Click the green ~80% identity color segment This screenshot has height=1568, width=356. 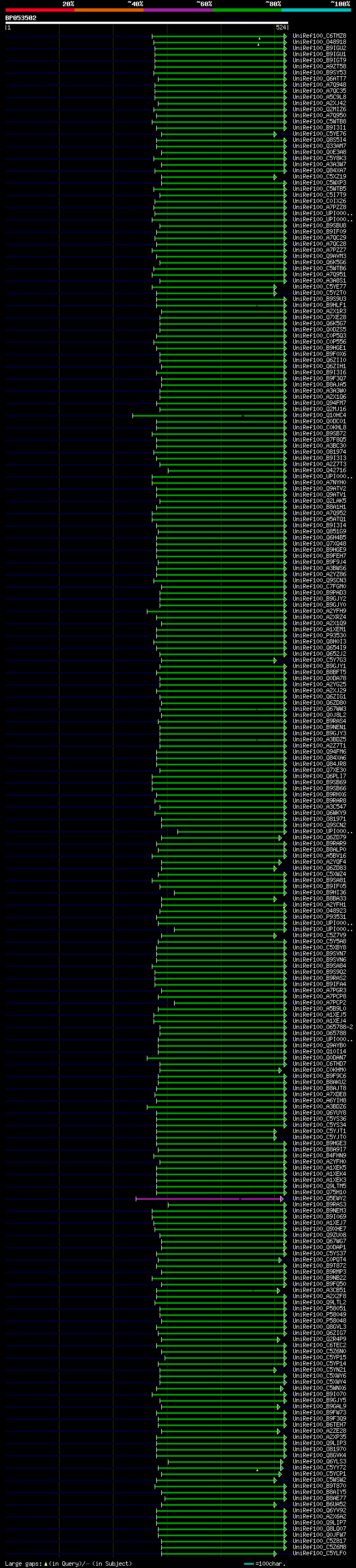click(x=247, y=10)
